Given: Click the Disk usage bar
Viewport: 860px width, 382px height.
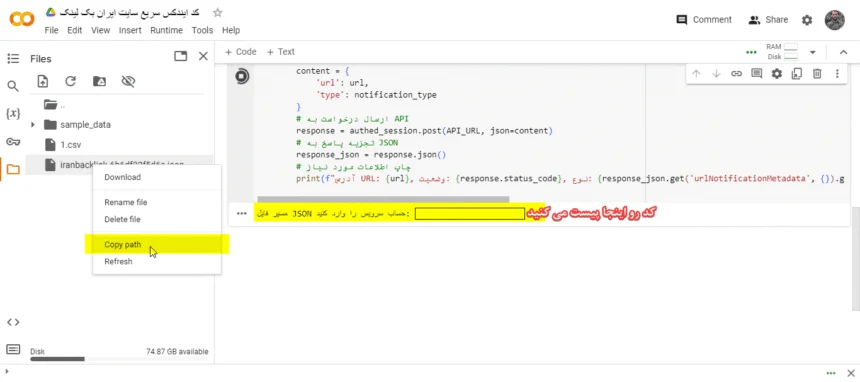Looking at the screenshot, I should [x=119, y=359].
